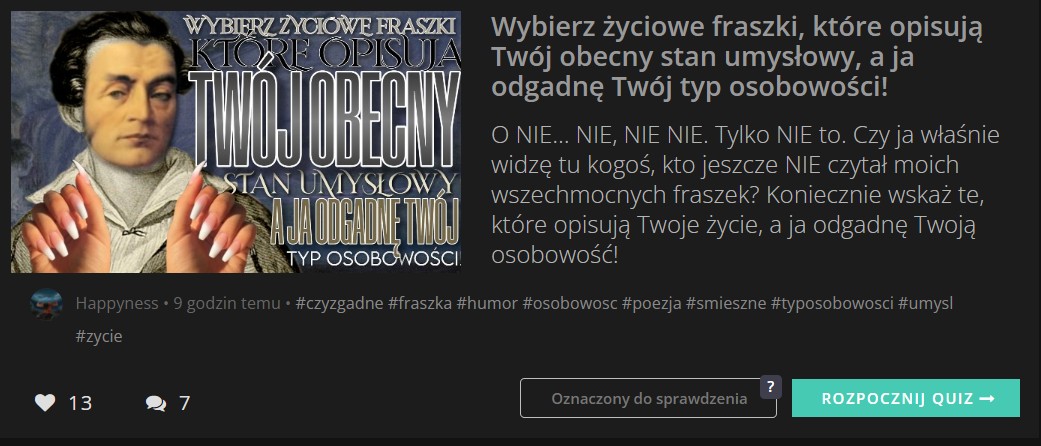1041x446 pixels.
Task: Select the #zycie hashtag
Action: [99, 336]
